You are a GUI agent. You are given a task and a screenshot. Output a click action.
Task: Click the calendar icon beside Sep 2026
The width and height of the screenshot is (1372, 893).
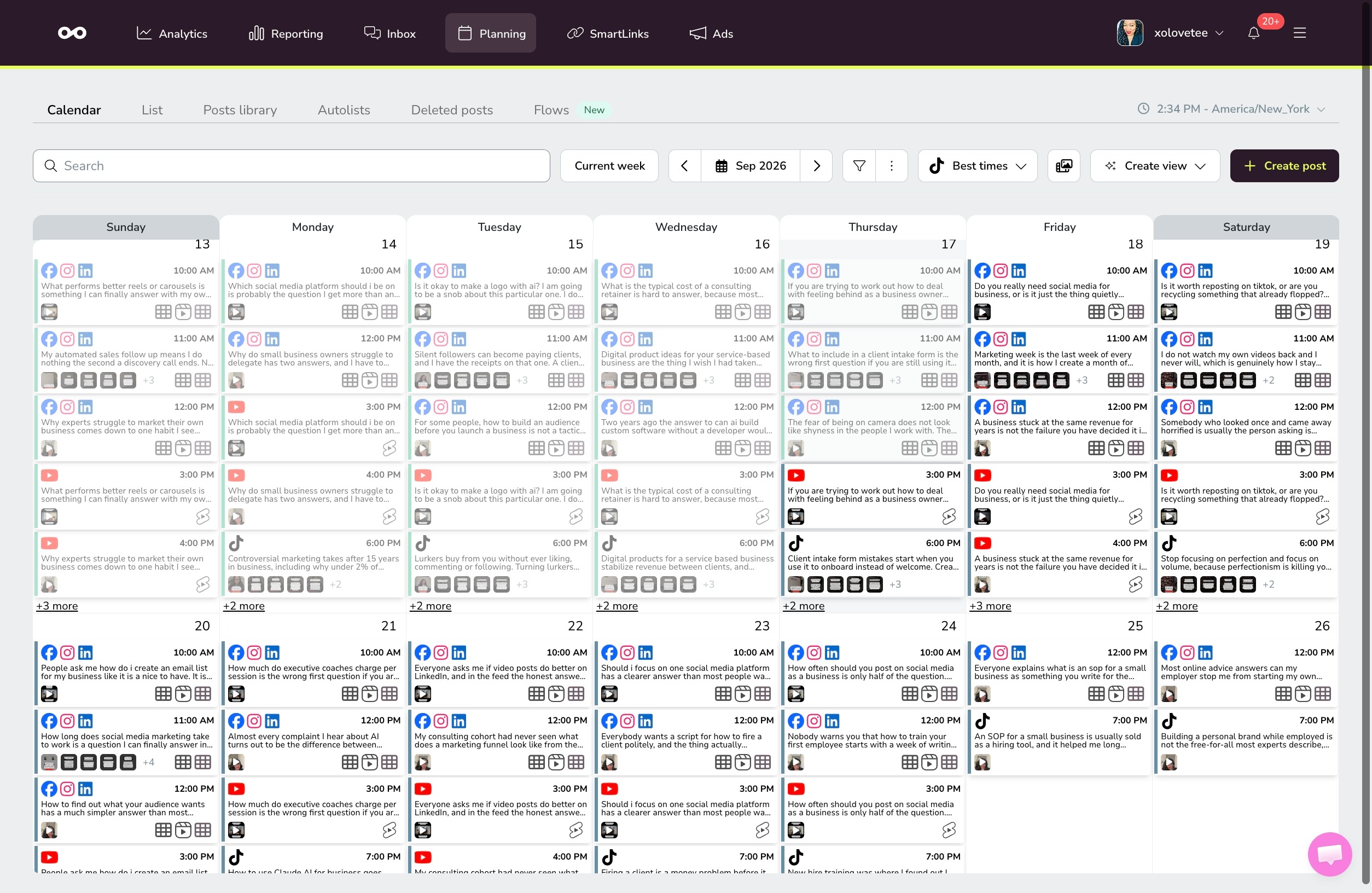click(x=721, y=166)
